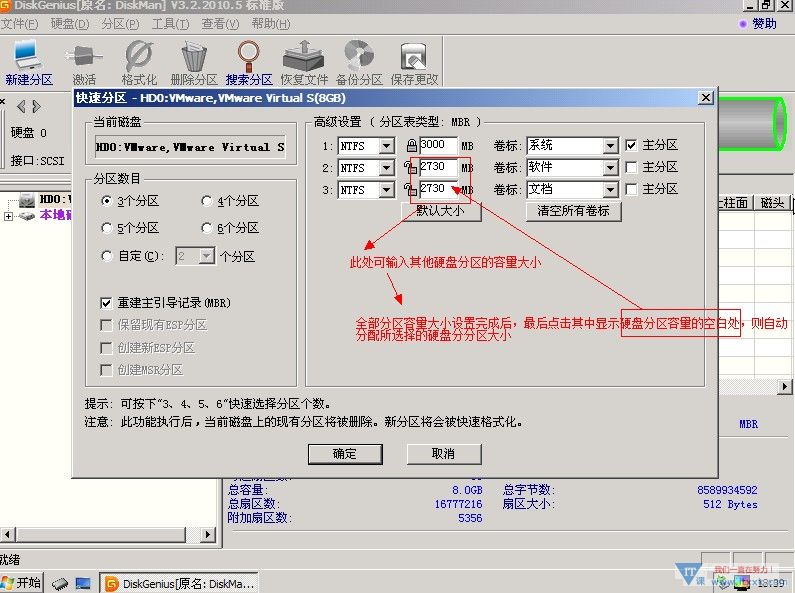795x593 pixels.
Task: Click left pane horizontal scrollbar right arrow
Action: tap(207, 534)
